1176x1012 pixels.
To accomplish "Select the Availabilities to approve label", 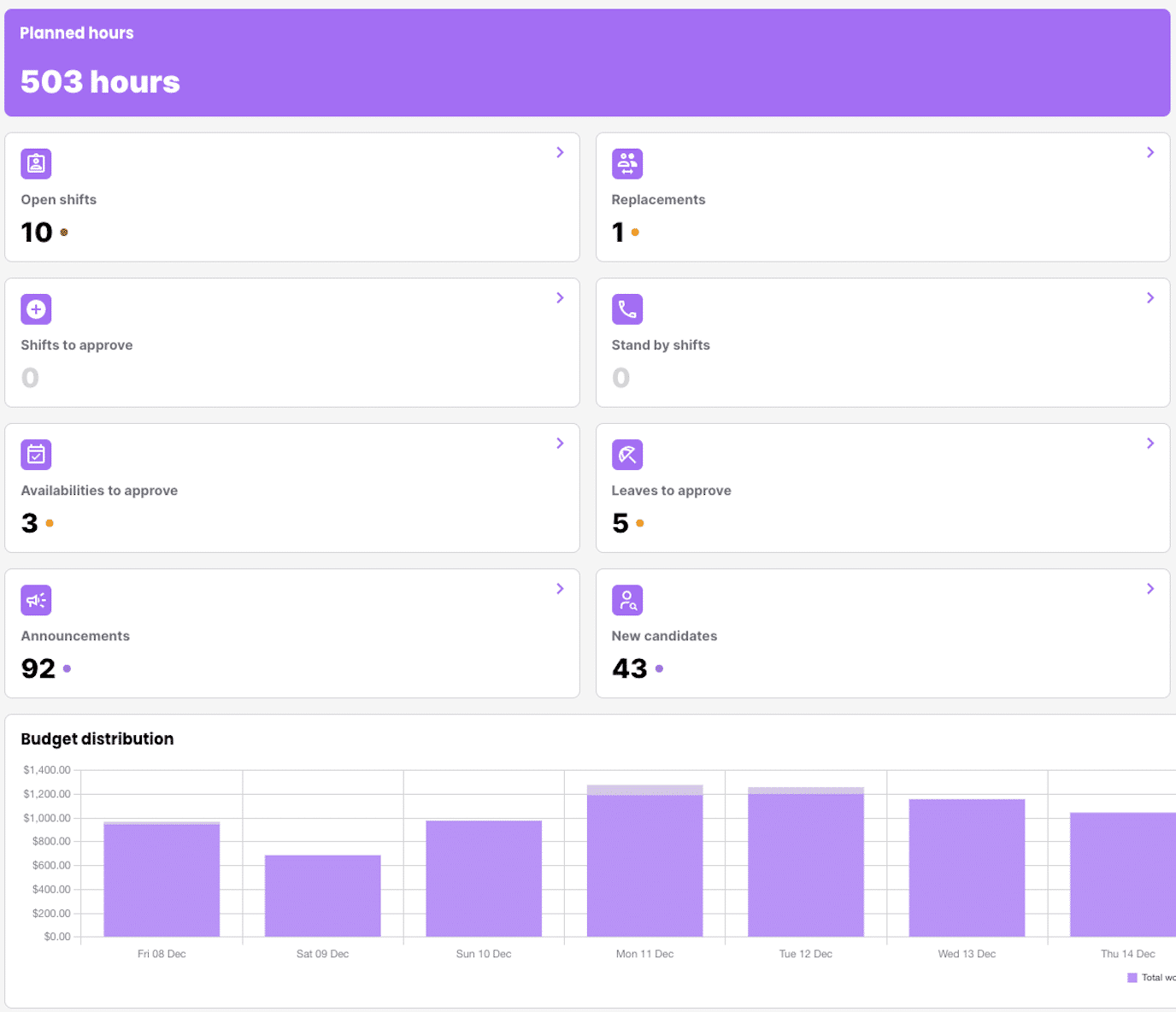I will (x=99, y=491).
